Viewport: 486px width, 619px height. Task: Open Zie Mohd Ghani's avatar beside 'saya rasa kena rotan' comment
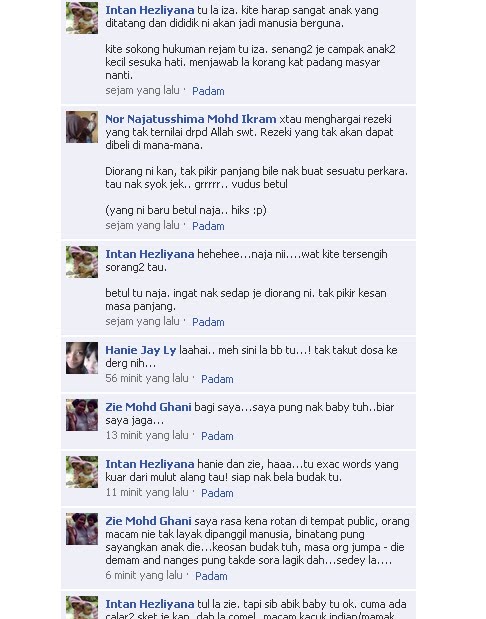pyautogui.click(x=82, y=529)
